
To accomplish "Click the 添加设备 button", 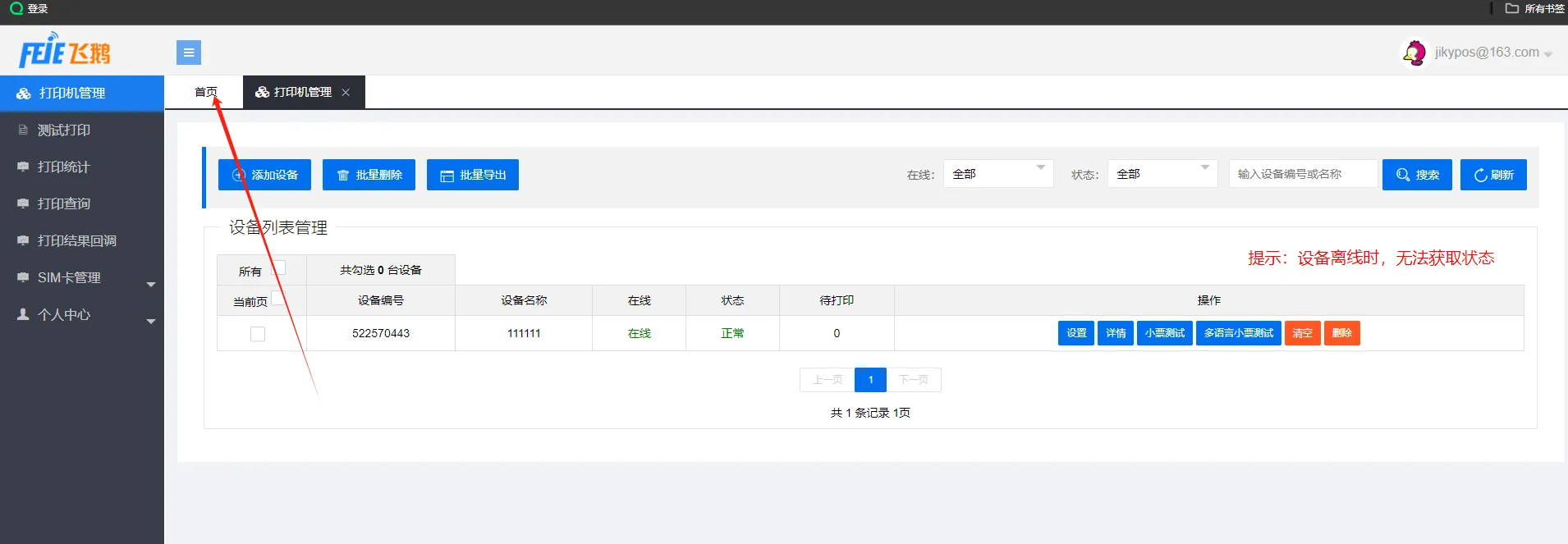I will [x=264, y=175].
